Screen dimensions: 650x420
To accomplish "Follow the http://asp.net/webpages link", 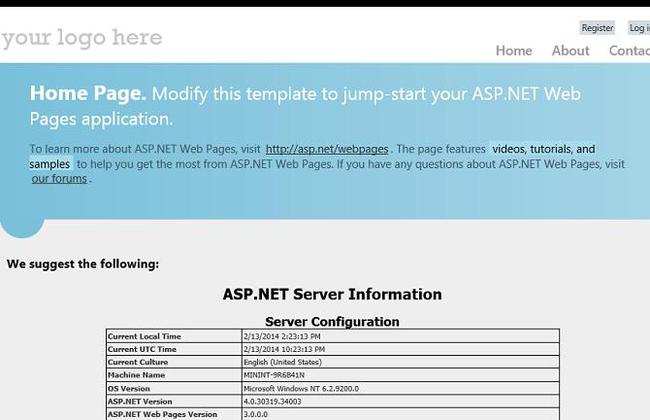I will (327, 149).
